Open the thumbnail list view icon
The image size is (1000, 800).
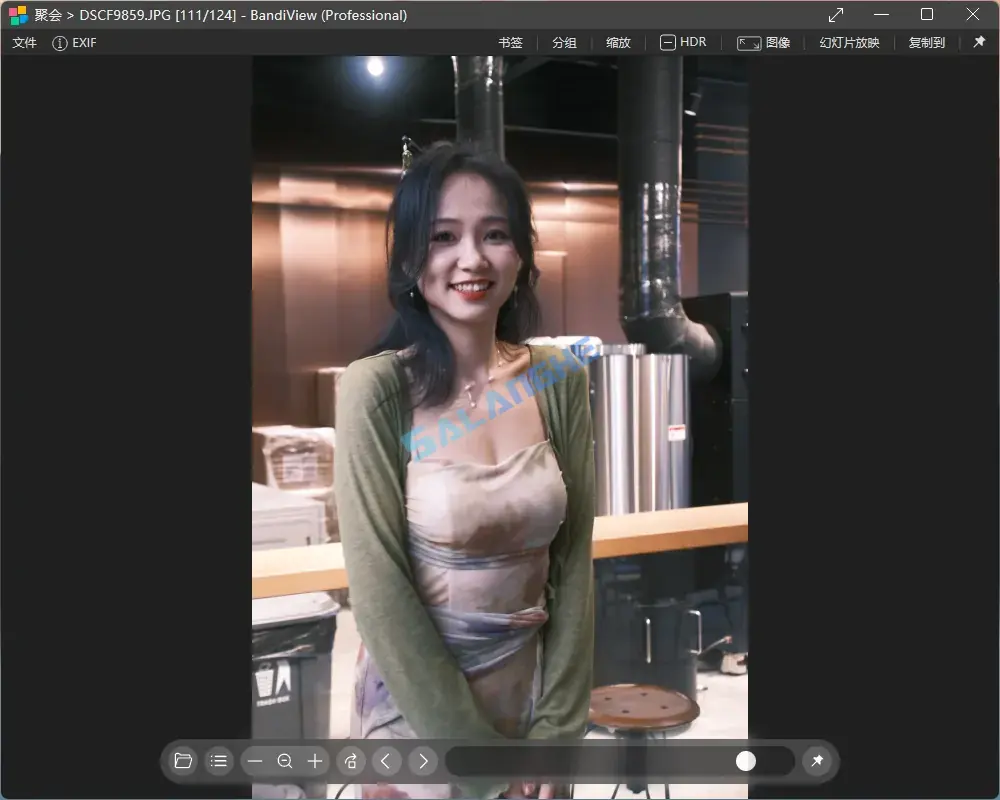tap(219, 761)
